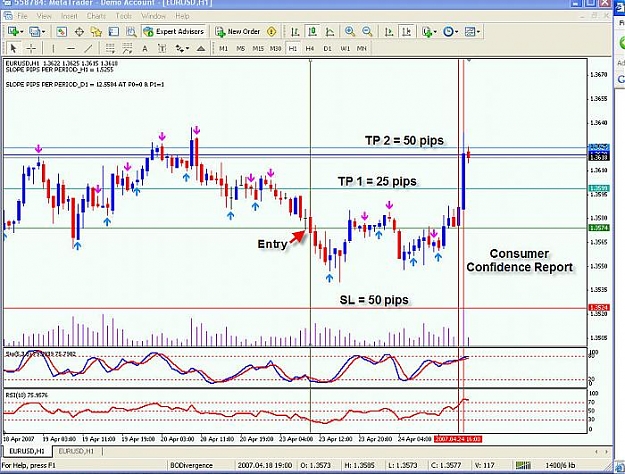Screen dimensions: 625x474
Task: Expand the Profiles dropdown arrow
Action: [43, 32]
